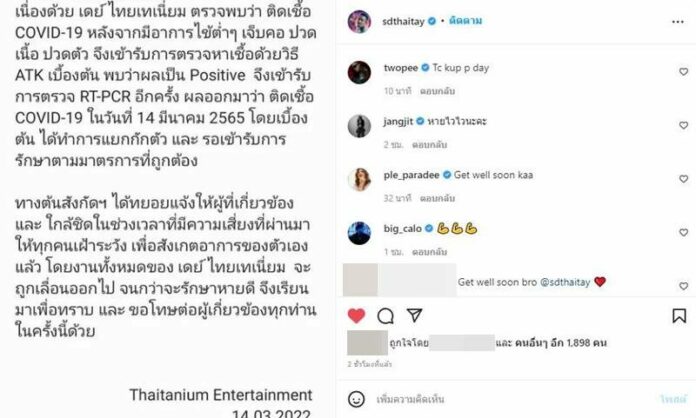Open emoji picker smiley icon

[356, 399]
